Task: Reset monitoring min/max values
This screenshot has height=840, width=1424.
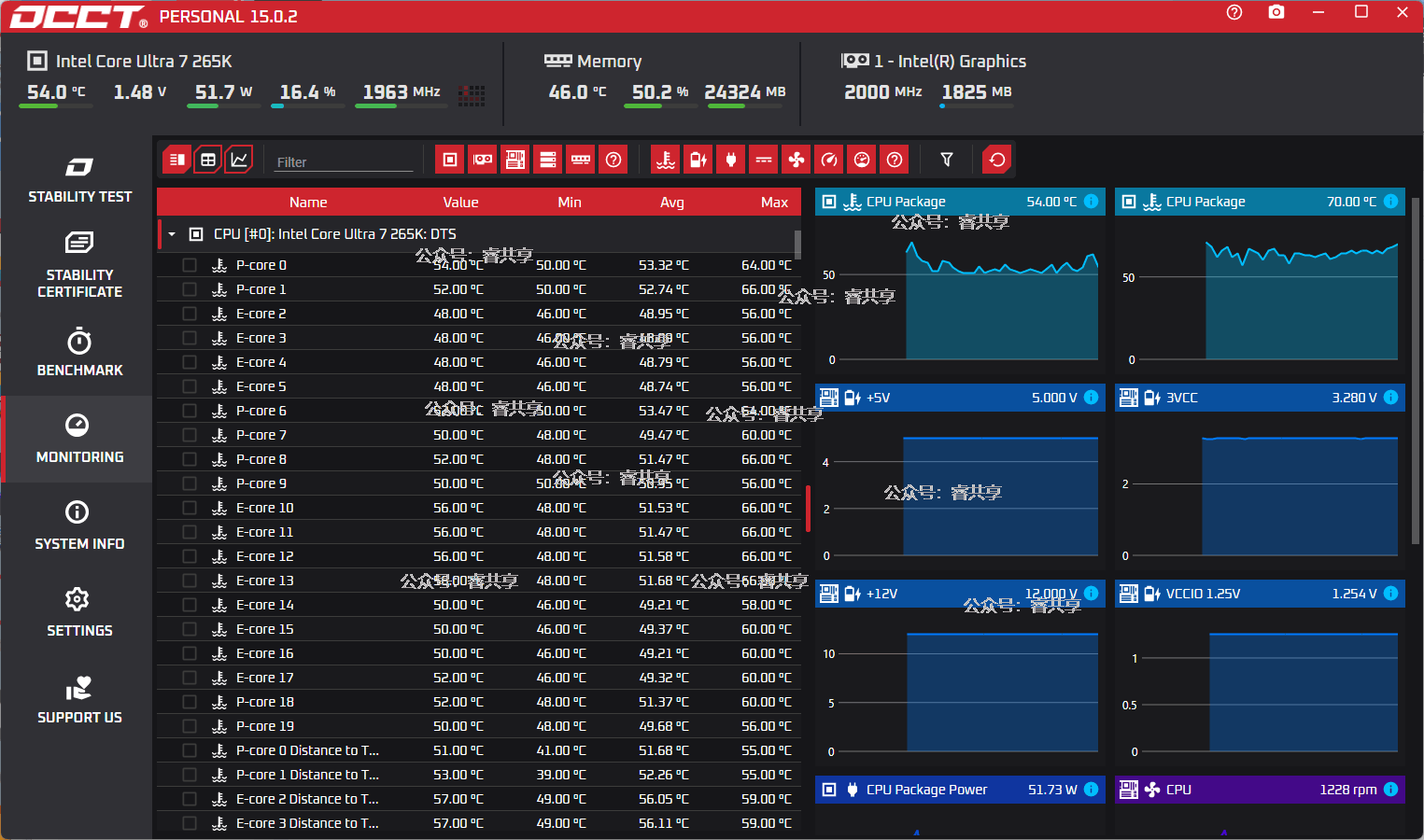Action: (996, 160)
